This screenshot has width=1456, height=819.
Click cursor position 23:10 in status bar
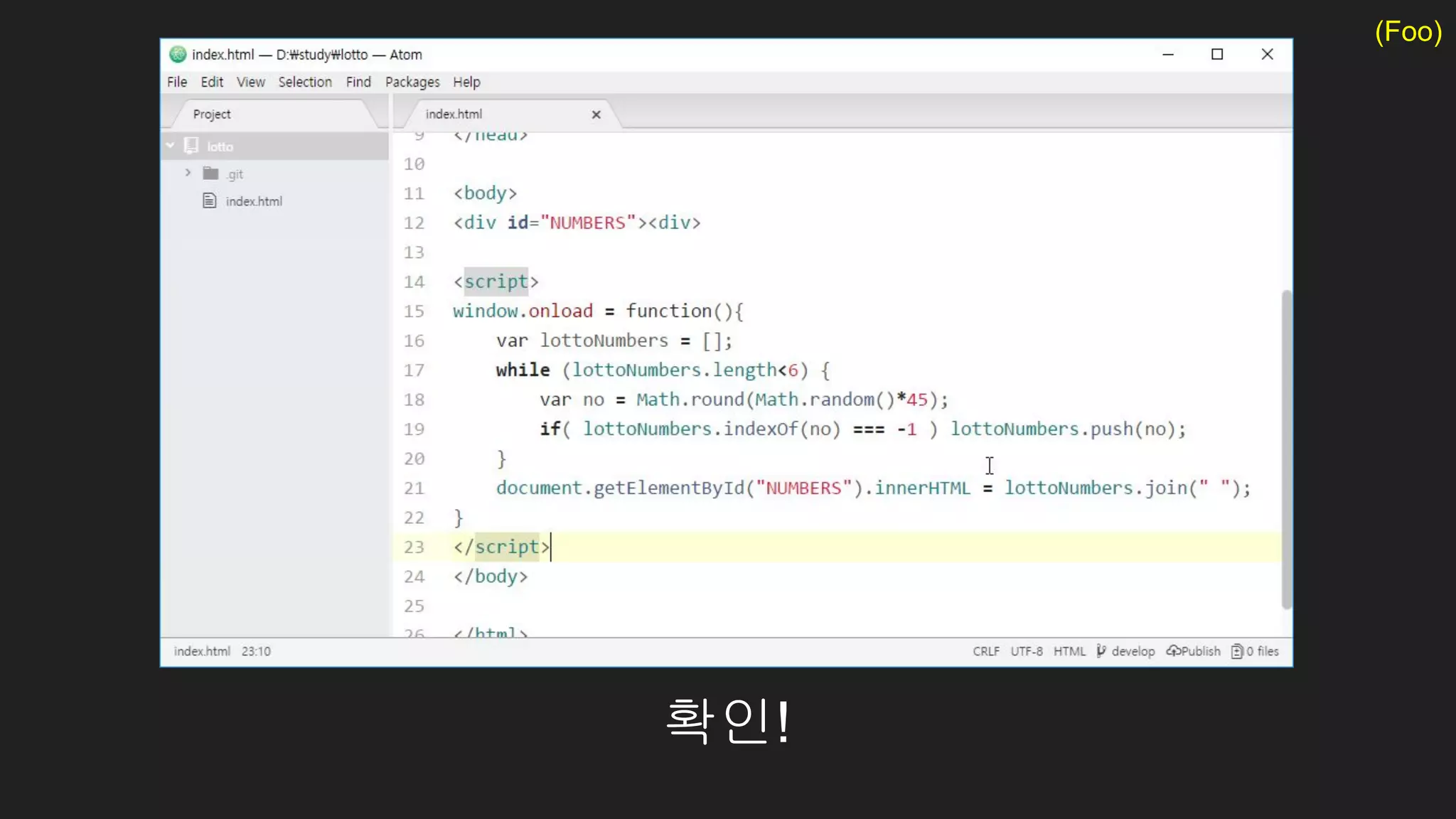coord(256,651)
